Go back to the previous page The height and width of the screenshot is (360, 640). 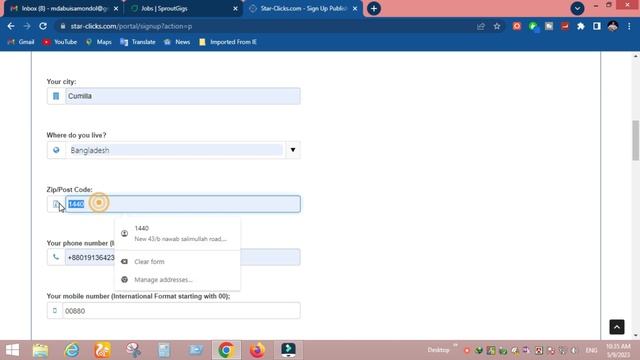[11, 26]
